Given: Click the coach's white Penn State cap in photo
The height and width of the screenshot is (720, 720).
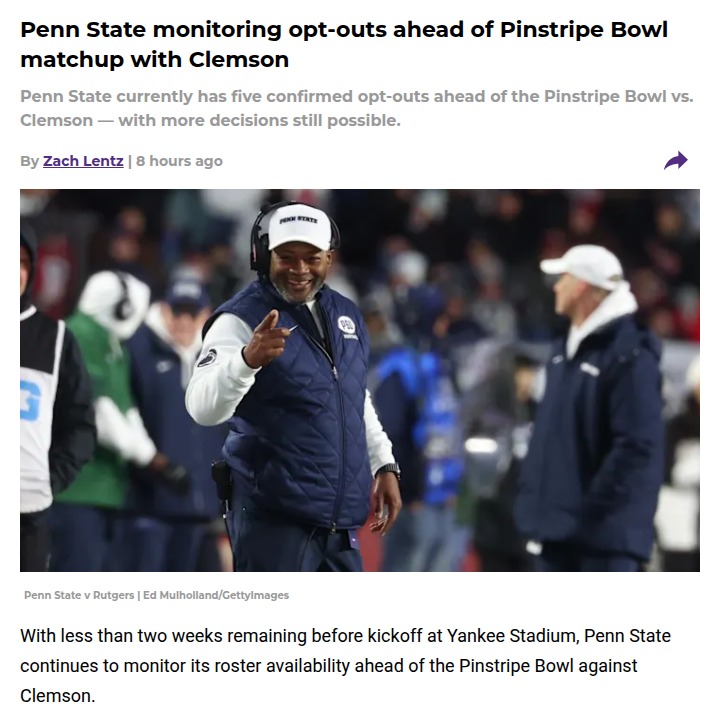Looking at the screenshot, I should tap(299, 226).
